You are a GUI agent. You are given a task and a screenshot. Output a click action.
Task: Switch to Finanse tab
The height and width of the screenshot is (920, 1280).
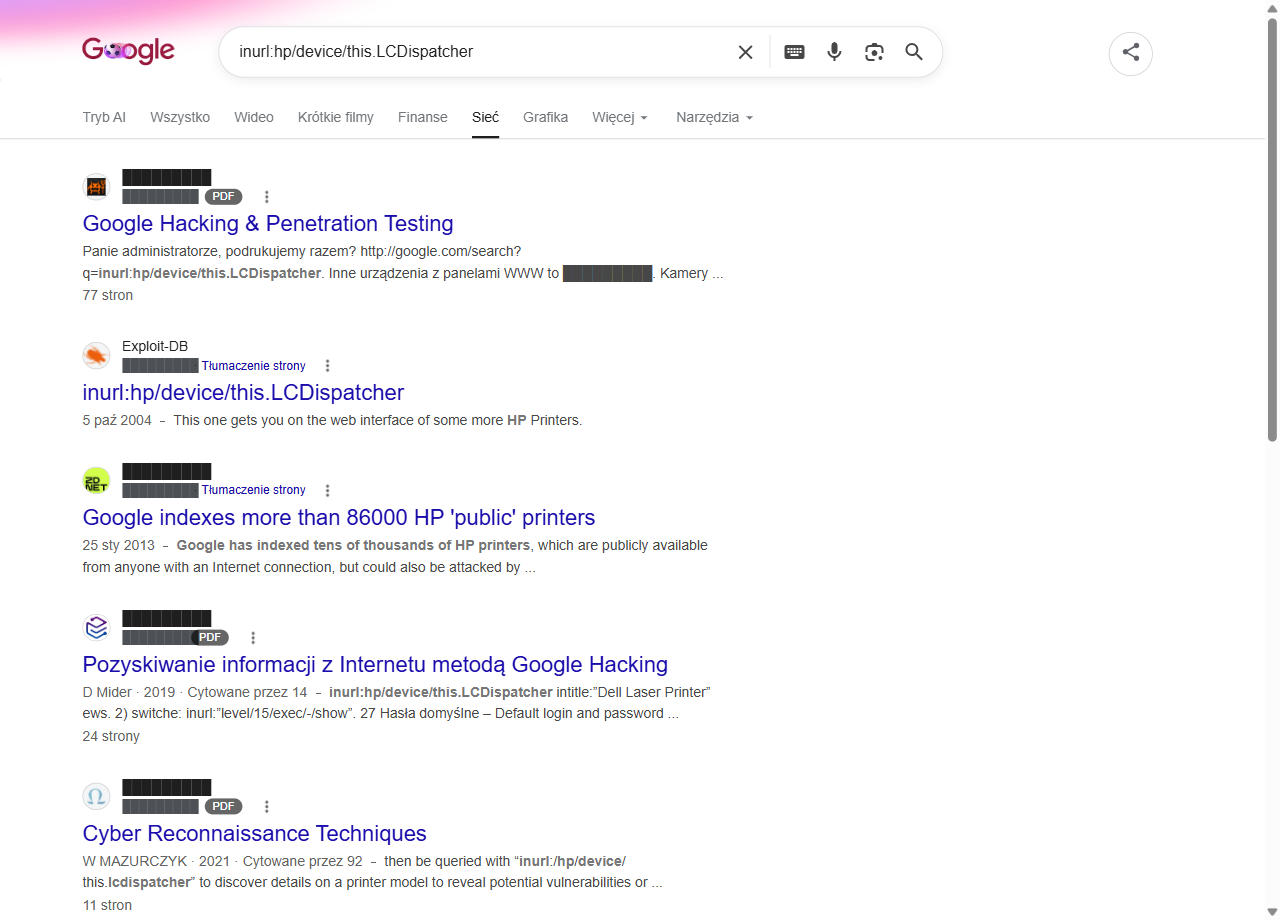tap(423, 117)
